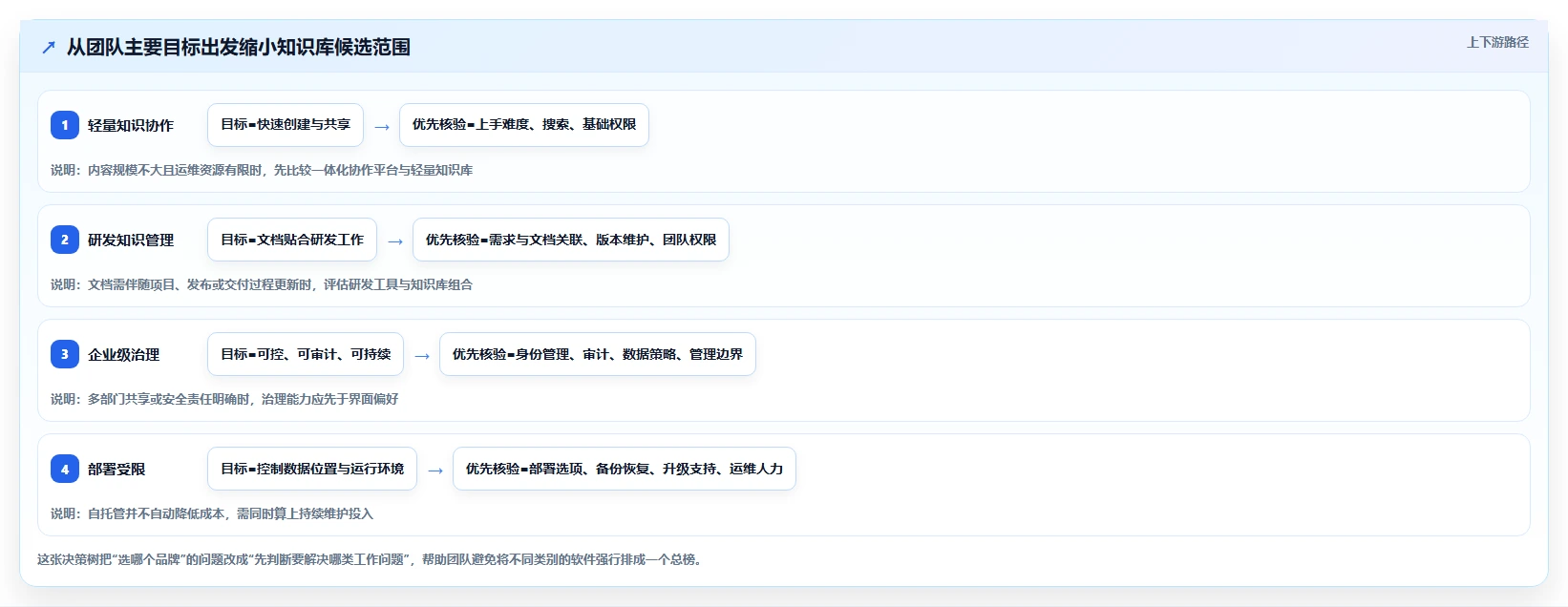The width and height of the screenshot is (1568, 607).
Task: Click the number 4 badge for 部署受限
Action: tap(65, 469)
